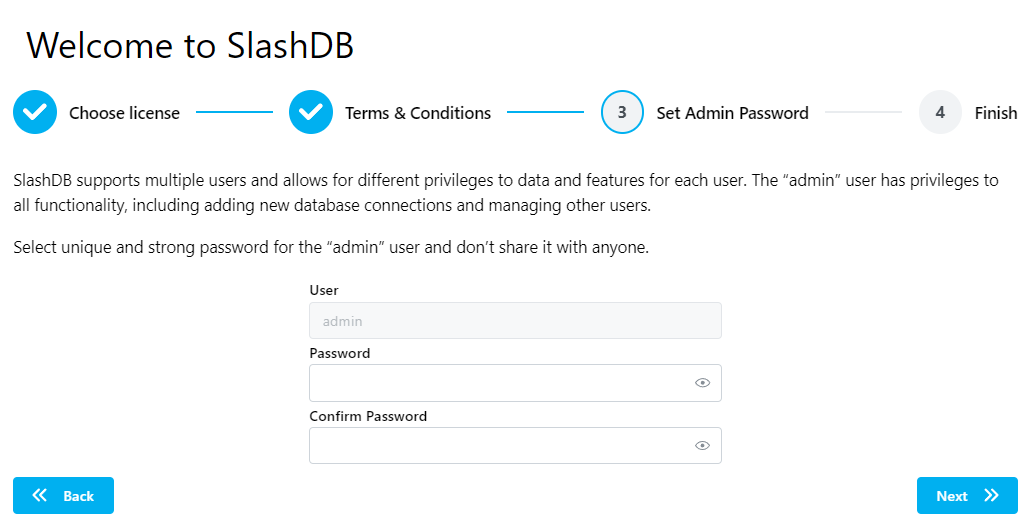Click step 3 circle icon
This screenshot has width=1033, height=528.
(622, 113)
